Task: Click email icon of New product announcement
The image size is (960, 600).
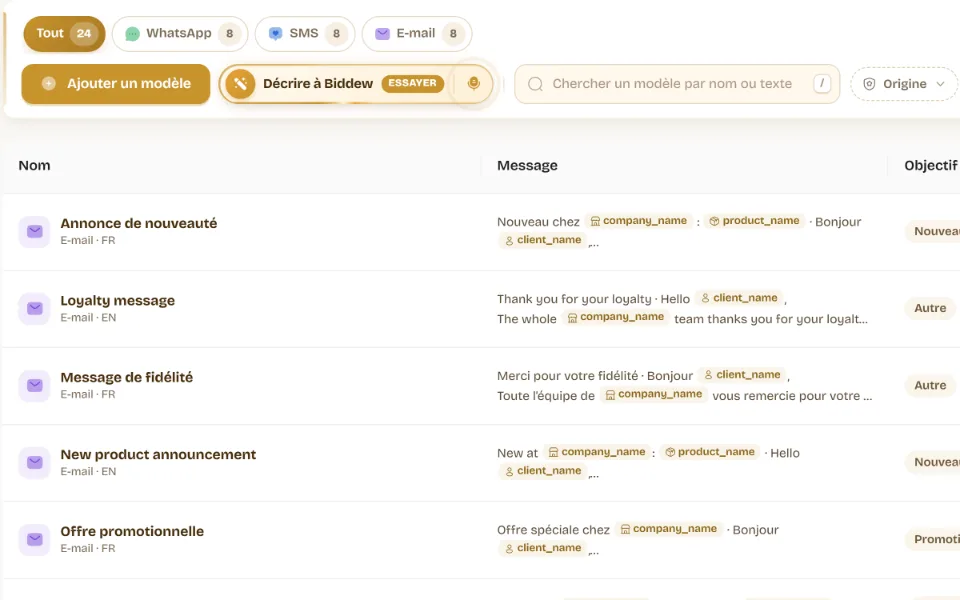Action: pos(34,463)
